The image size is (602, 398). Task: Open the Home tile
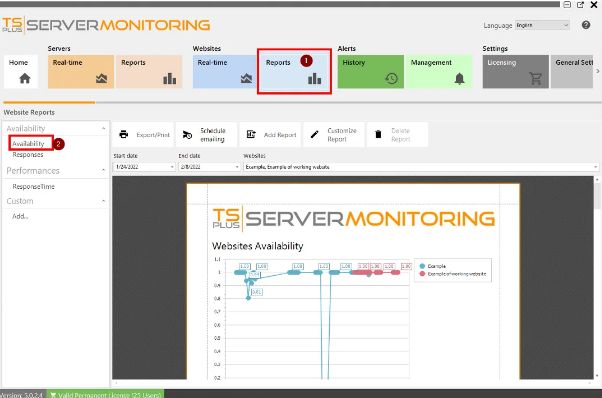tap(21, 72)
